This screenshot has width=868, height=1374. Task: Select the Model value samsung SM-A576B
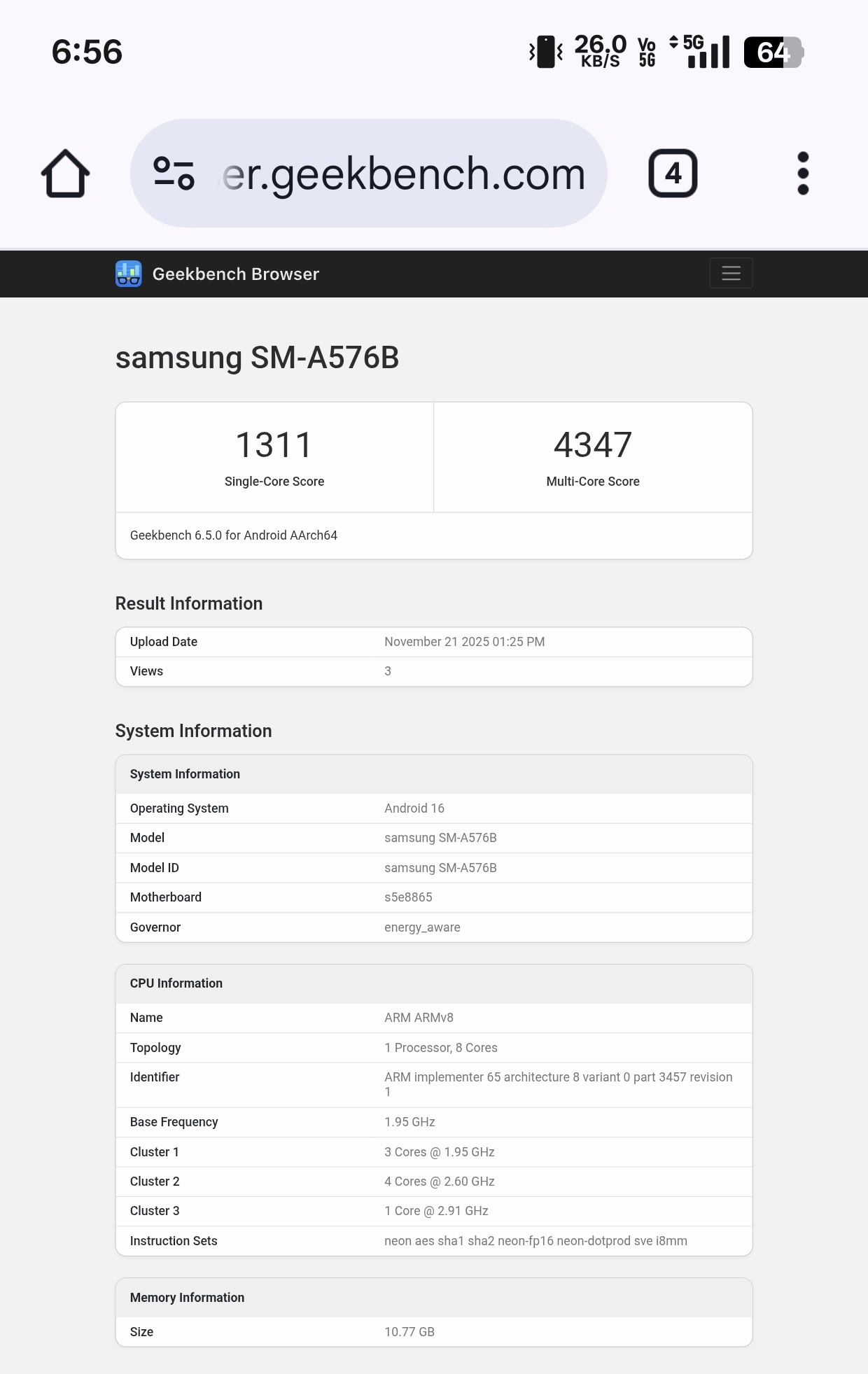pyautogui.click(x=440, y=838)
